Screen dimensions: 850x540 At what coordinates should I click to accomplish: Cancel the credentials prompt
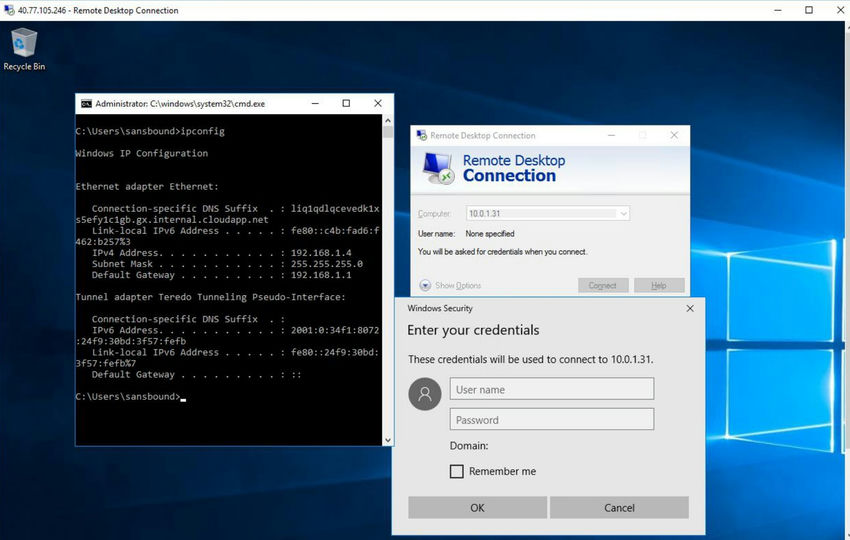pos(619,507)
